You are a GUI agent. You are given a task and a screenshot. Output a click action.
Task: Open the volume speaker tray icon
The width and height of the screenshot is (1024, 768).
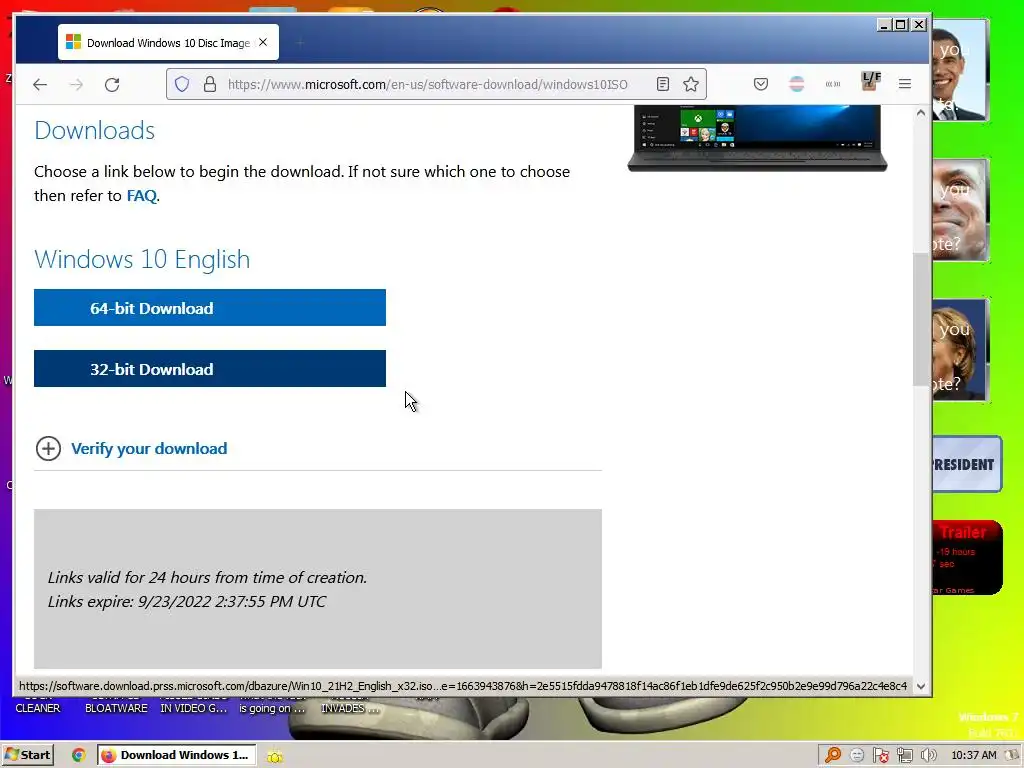[x=928, y=756]
